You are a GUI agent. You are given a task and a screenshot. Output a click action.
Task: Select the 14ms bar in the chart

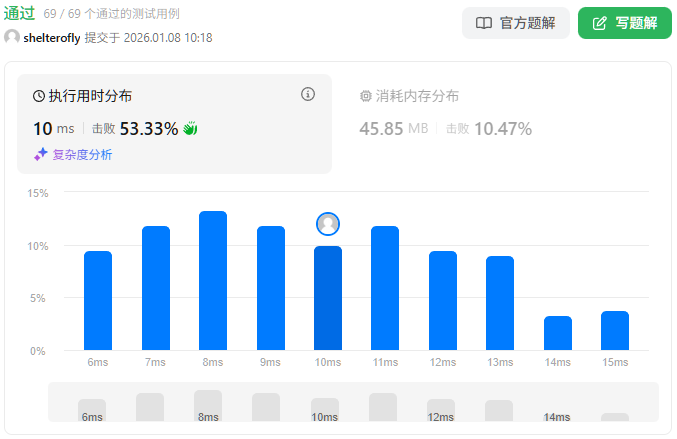point(558,332)
